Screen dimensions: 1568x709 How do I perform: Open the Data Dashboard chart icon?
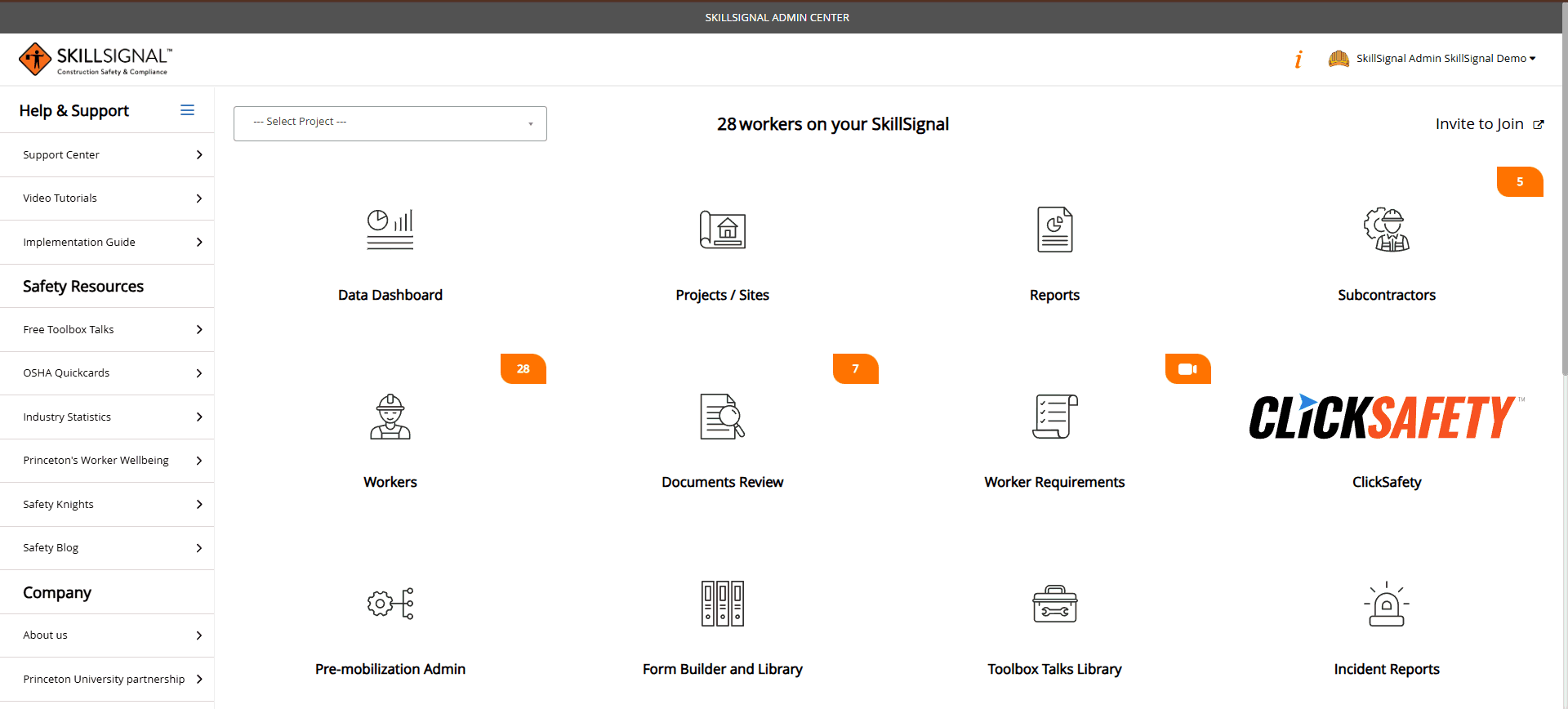pyautogui.click(x=390, y=230)
